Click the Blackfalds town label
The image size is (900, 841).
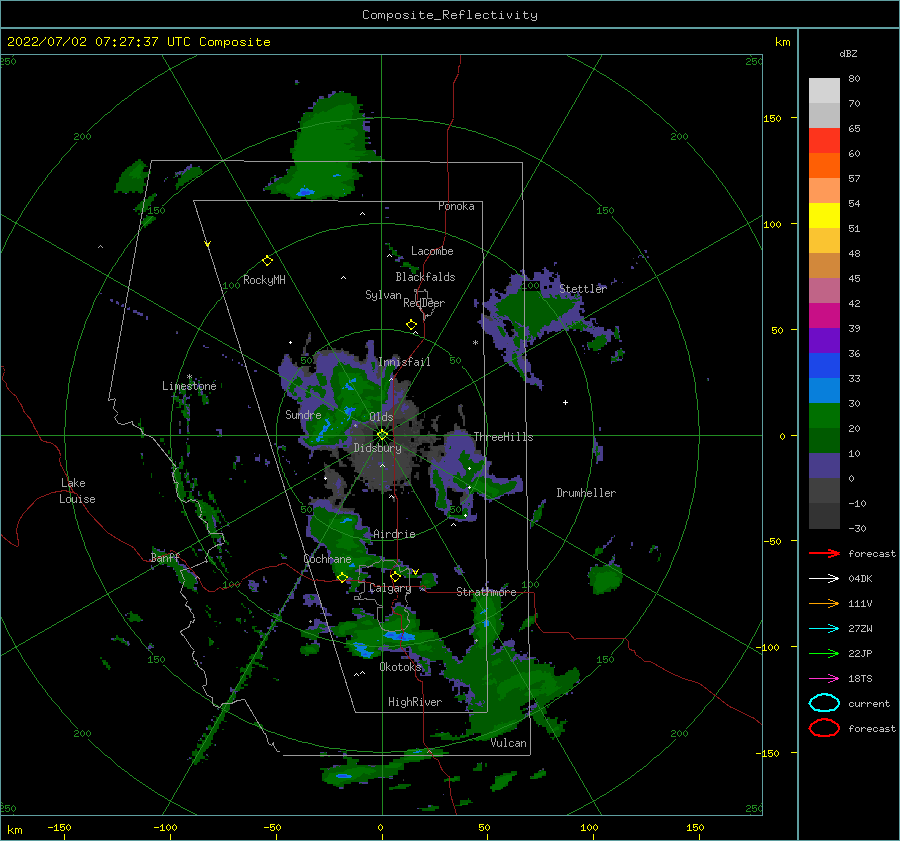click(x=425, y=277)
